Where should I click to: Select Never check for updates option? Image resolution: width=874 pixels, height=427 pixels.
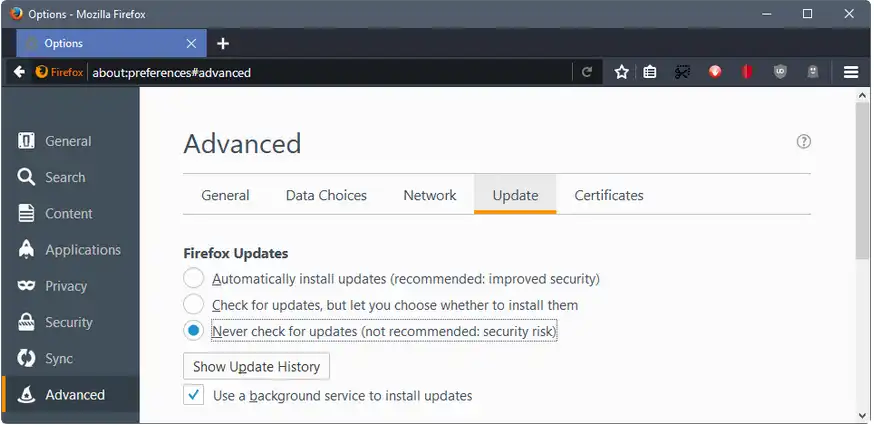(193, 331)
